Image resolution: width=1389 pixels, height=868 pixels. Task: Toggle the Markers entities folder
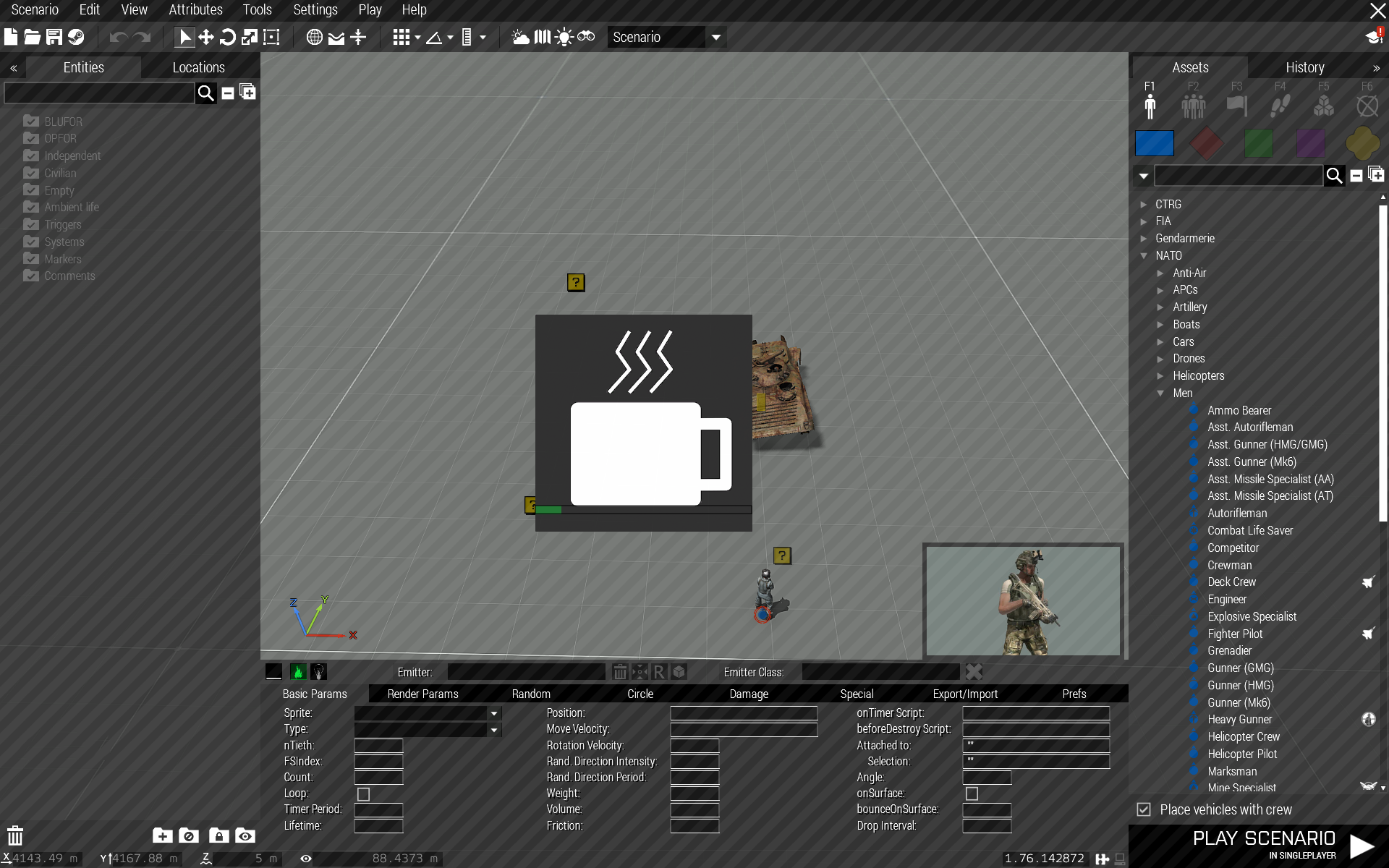pyautogui.click(x=31, y=259)
